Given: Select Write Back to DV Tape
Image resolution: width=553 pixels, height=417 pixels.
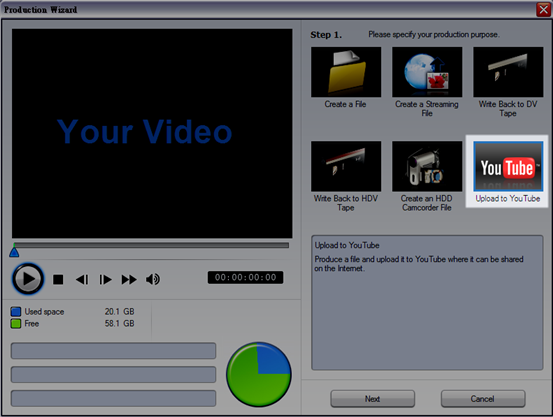Looking at the screenshot, I should coord(508,72).
